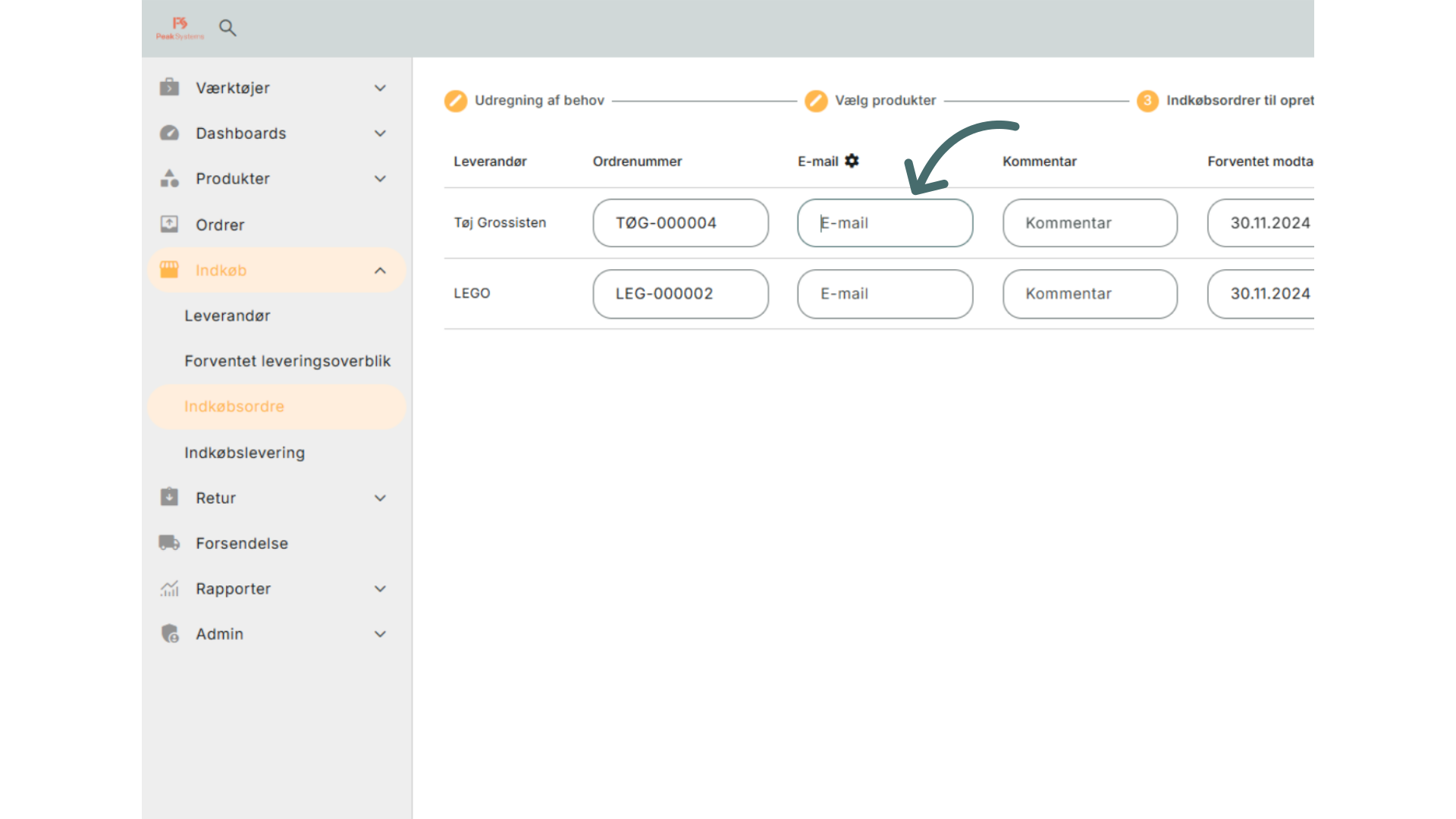
Task: Click the Ordrenummer column header
Action: point(637,162)
